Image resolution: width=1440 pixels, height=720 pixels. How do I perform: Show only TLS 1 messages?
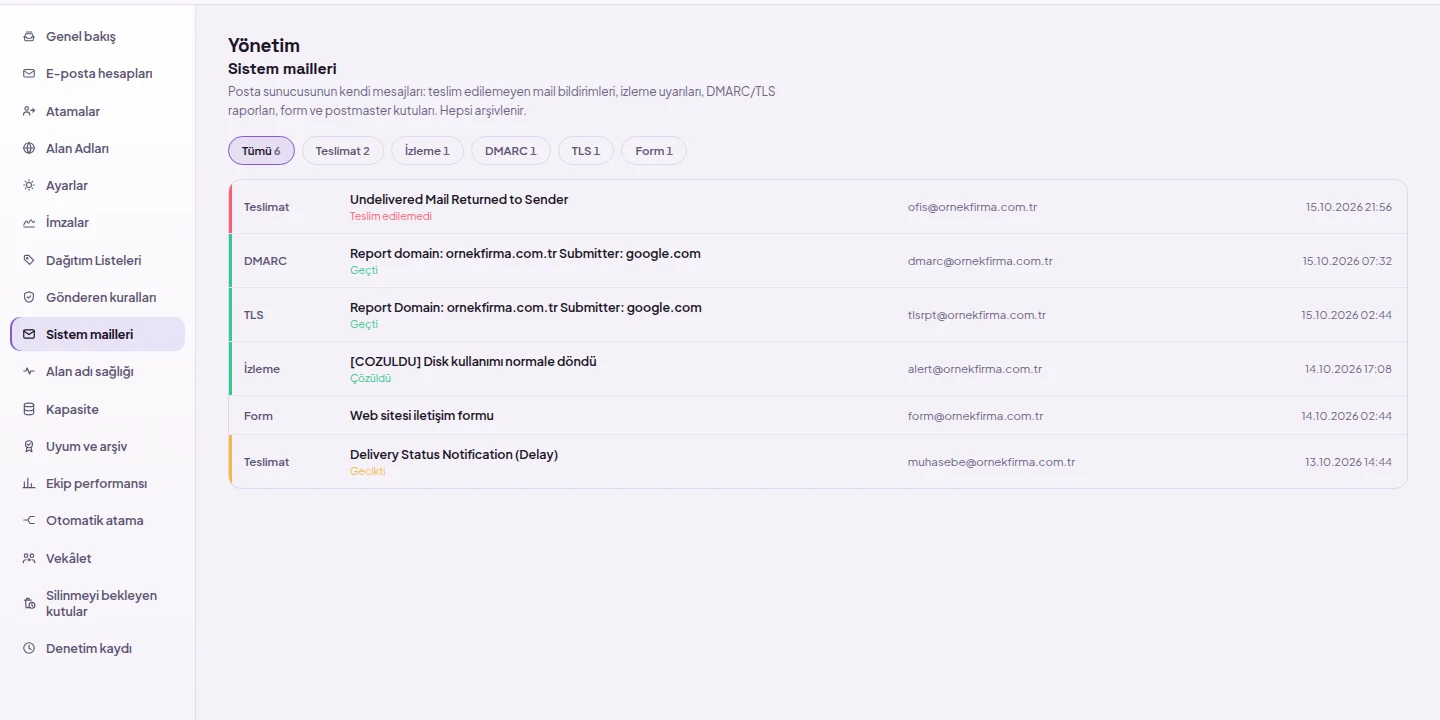(x=586, y=151)
